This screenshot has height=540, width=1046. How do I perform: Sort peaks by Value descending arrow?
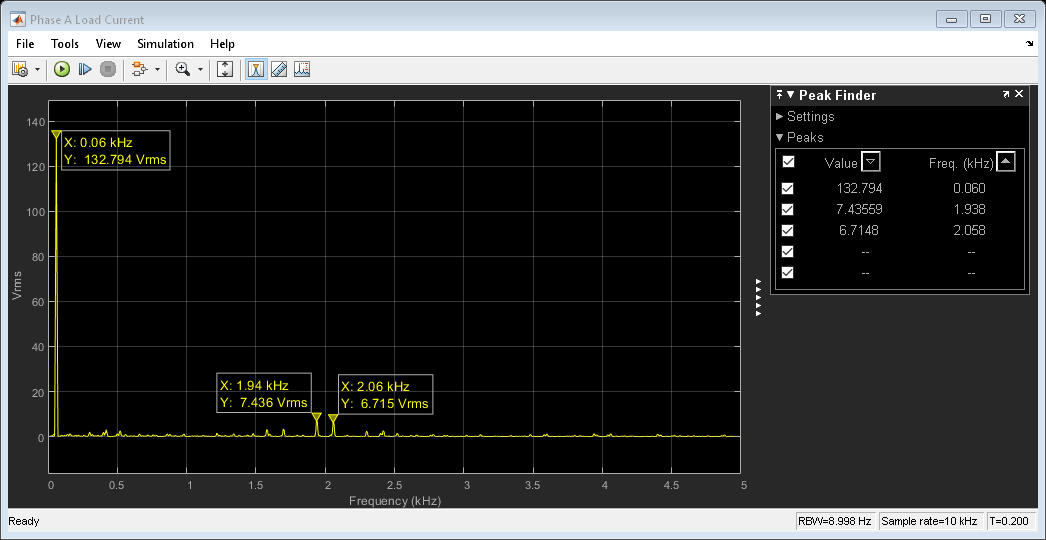871,162
